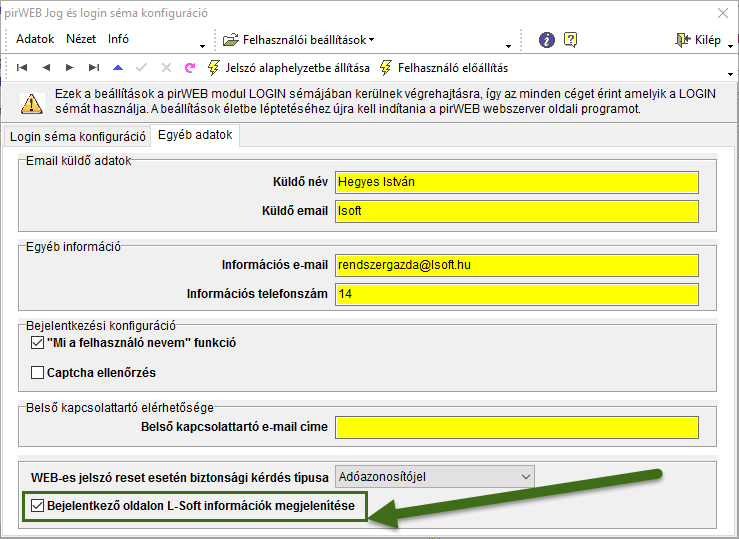The image size is (739, 539).
Task: Click the pink refresh icon
Action: coord(190,68)
